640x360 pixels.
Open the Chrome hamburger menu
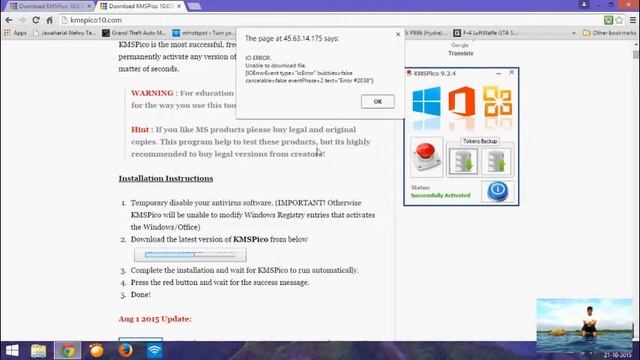[633, 20]
